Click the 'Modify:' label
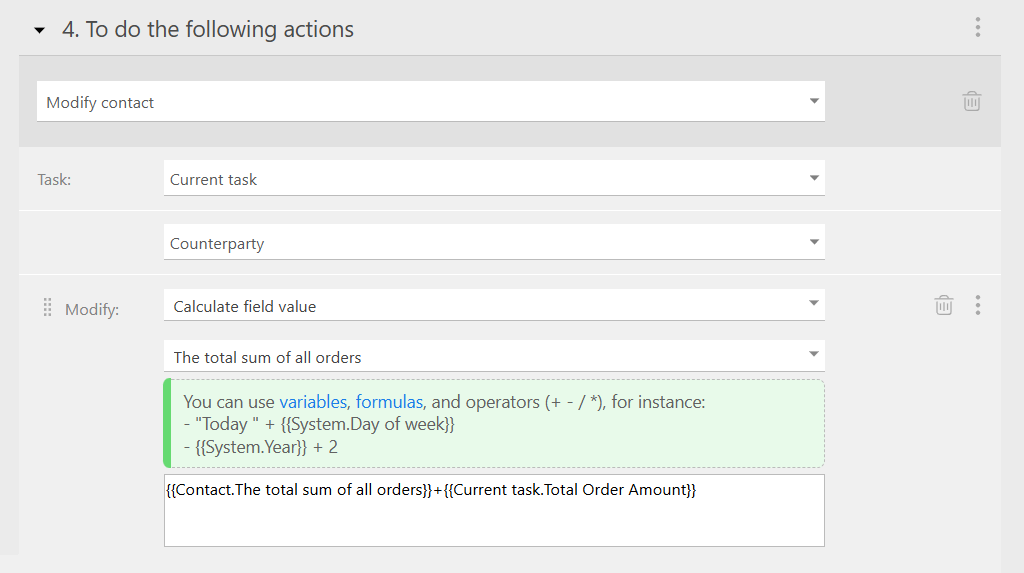This screenshot has width=1024, height=573. tap(92, 310)
